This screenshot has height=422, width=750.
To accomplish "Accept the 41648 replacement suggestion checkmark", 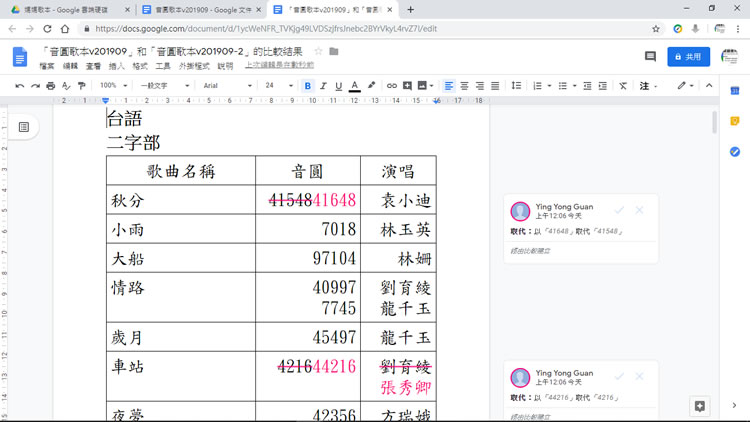I will point(619,210).
